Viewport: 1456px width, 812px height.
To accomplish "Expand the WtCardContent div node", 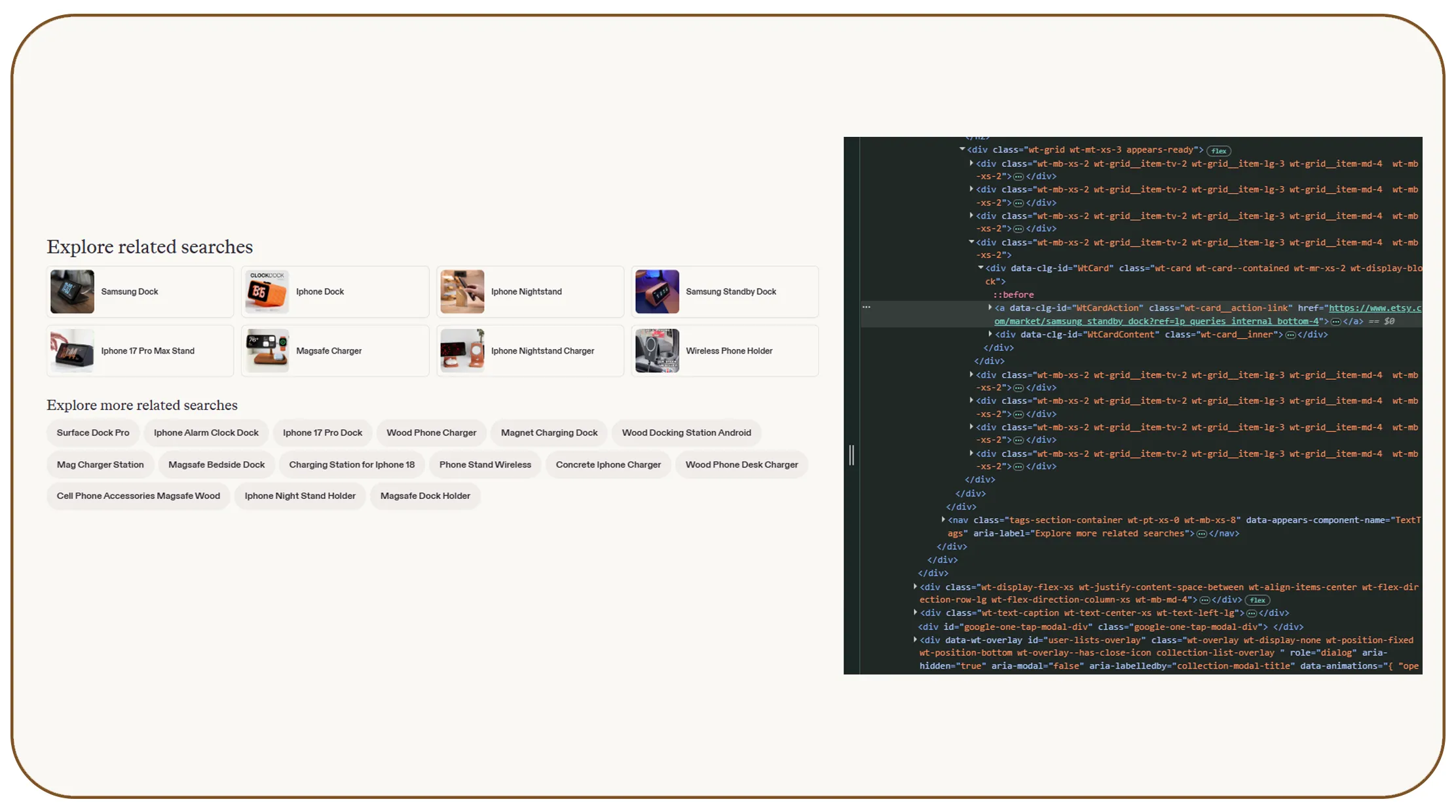I will coord(990,334).
